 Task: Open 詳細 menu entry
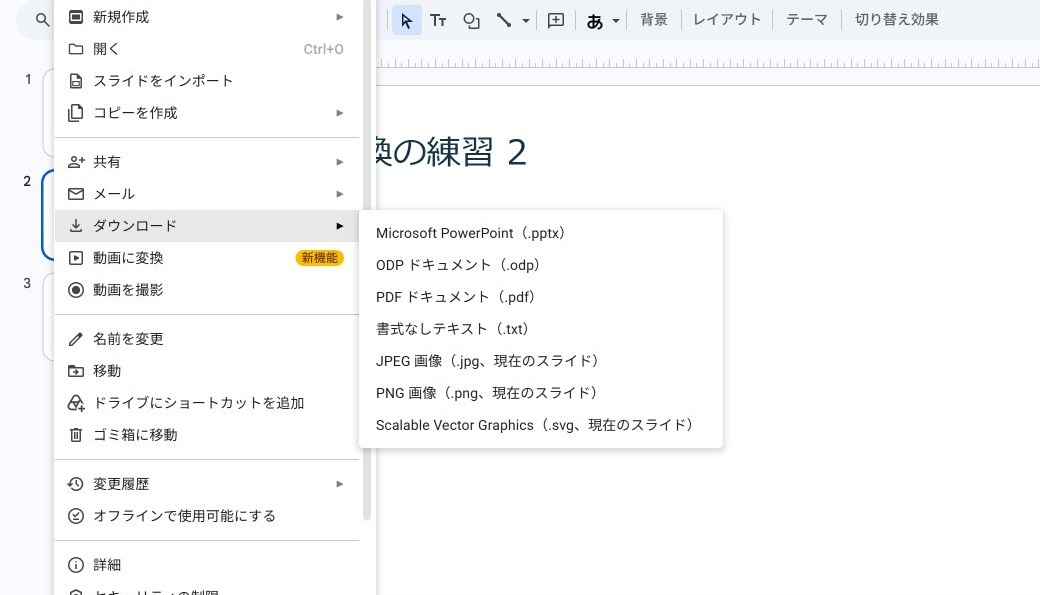[207, 565]
